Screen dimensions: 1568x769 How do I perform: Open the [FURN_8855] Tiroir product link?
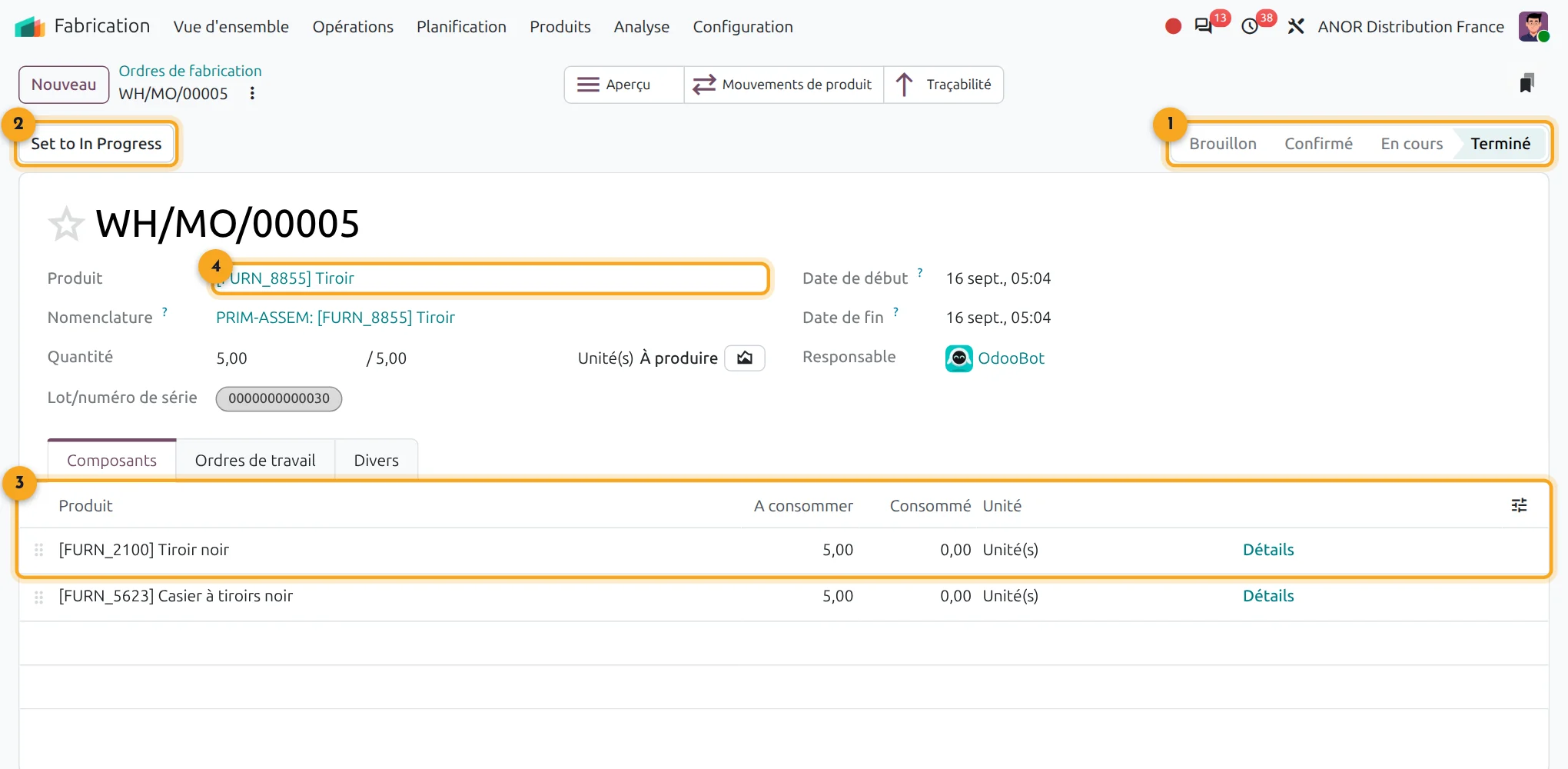[x=285, y=278]
